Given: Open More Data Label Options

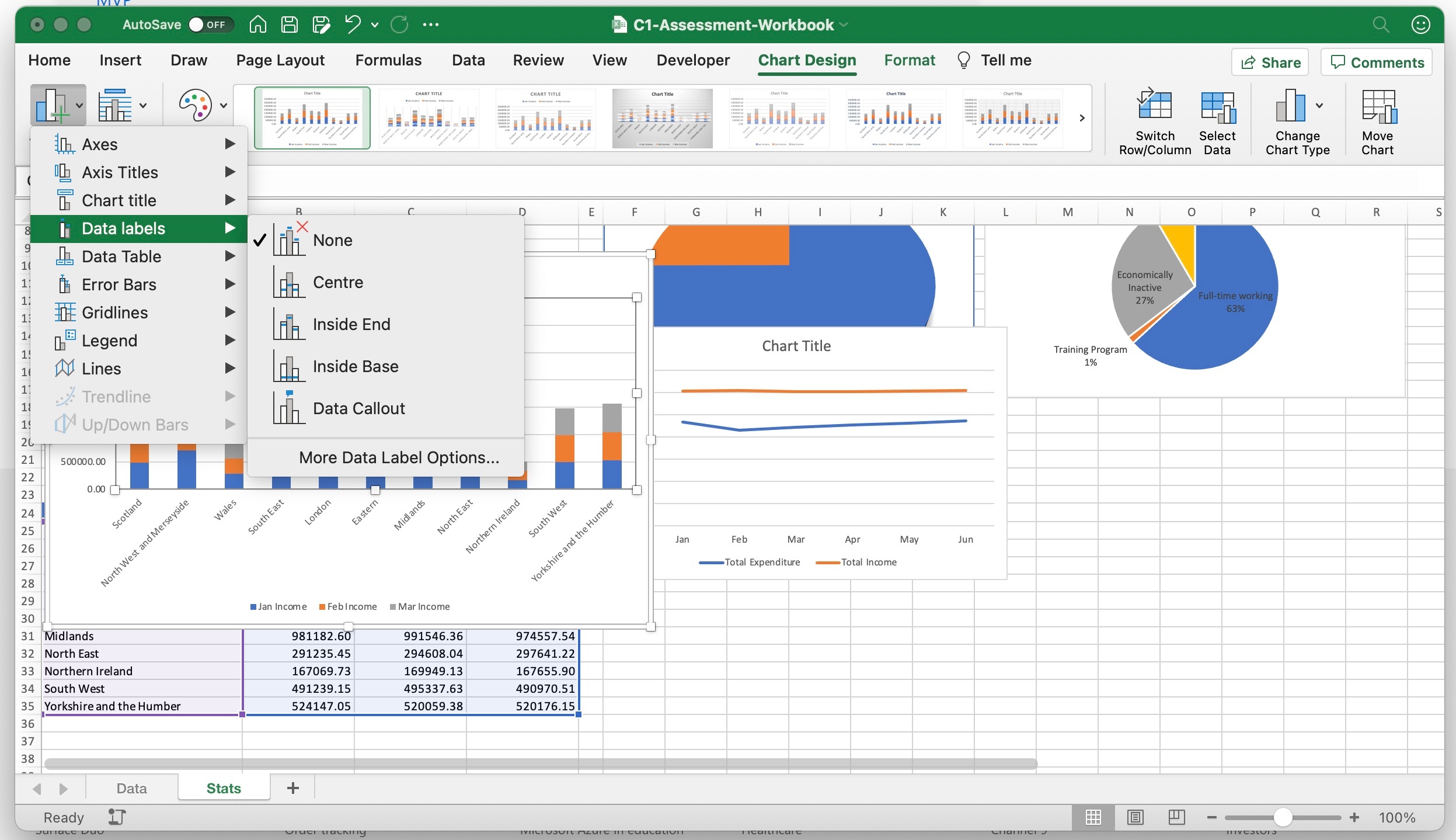Looking at the screenshot, I should pos(399,457).
